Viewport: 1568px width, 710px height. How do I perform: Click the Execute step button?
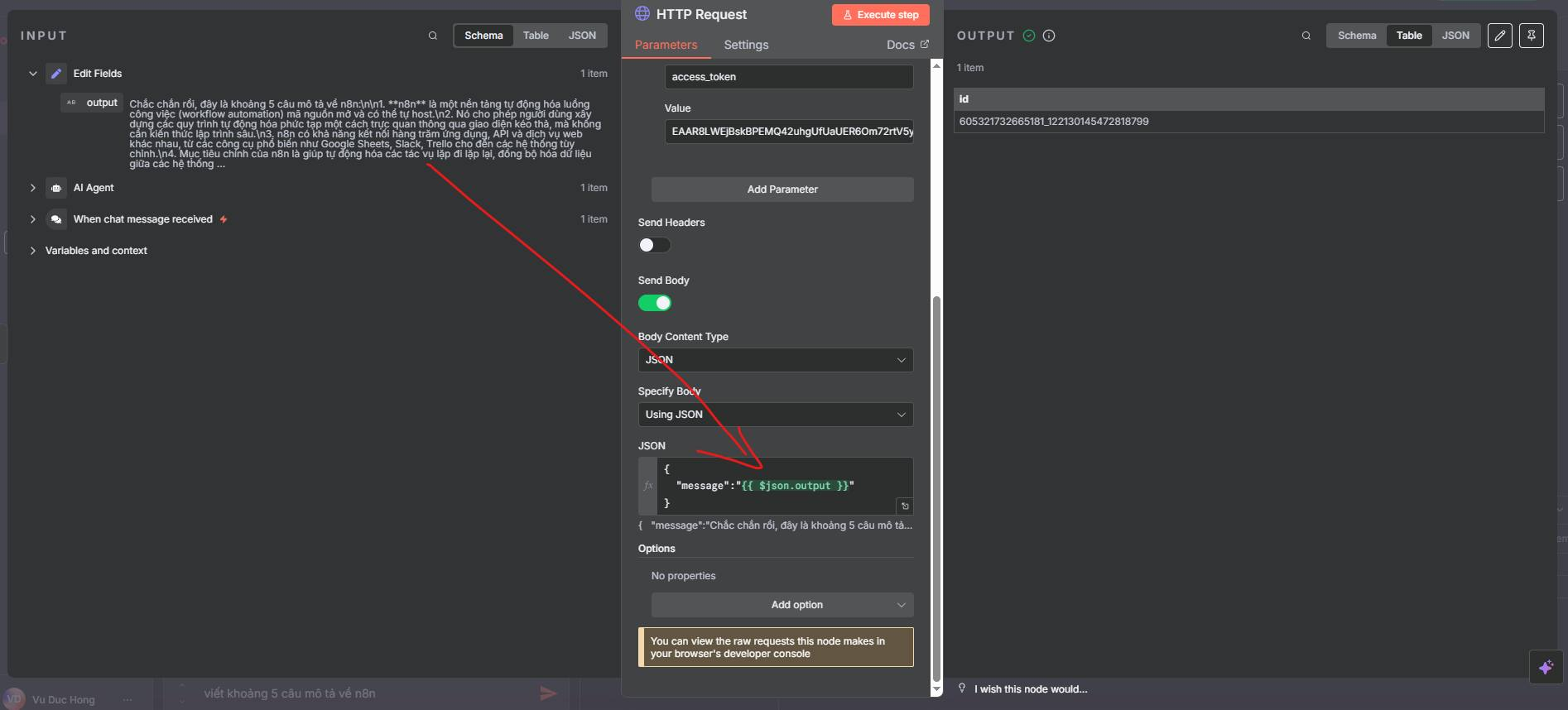point(880,15)
